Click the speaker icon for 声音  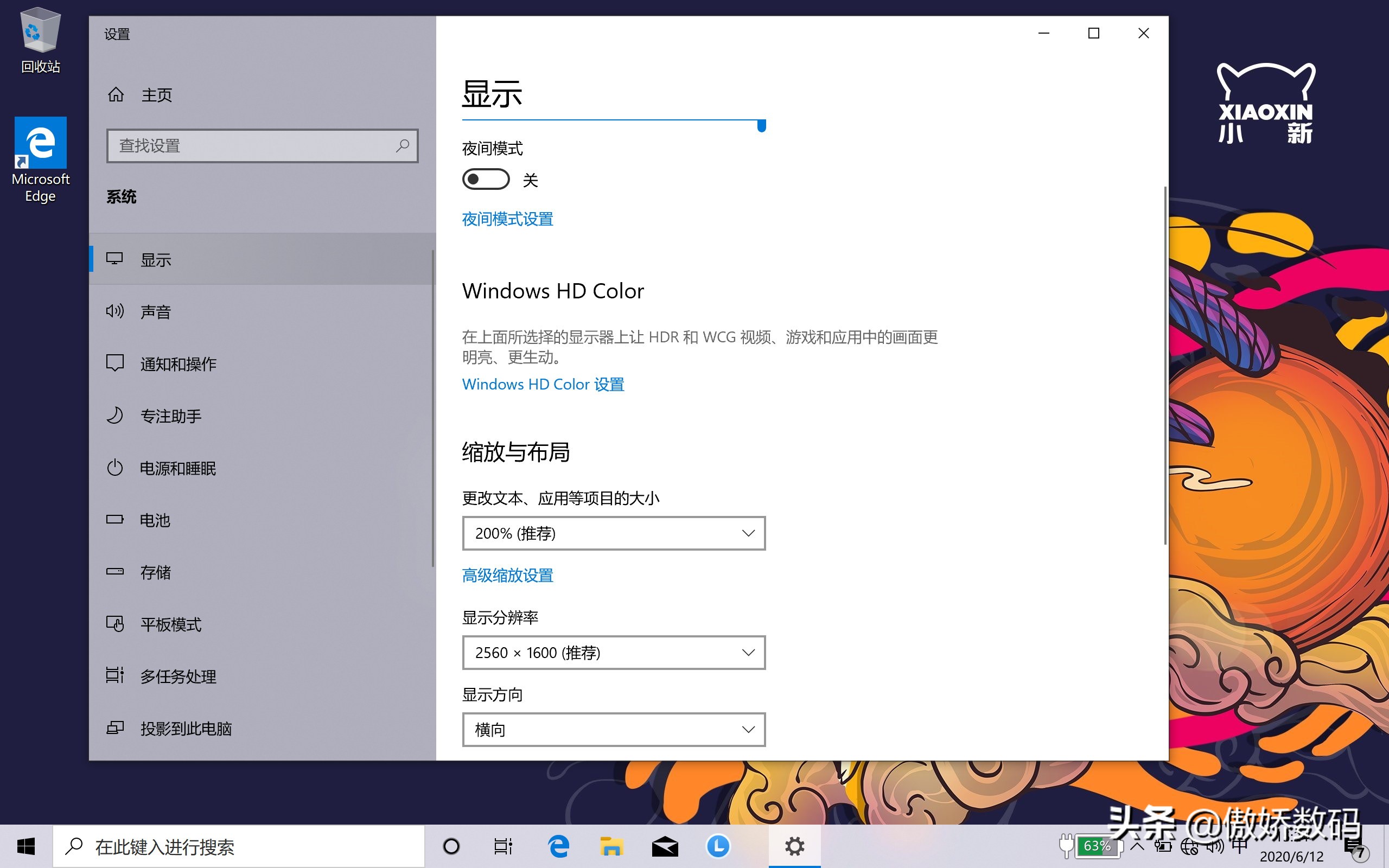(115, 311)
